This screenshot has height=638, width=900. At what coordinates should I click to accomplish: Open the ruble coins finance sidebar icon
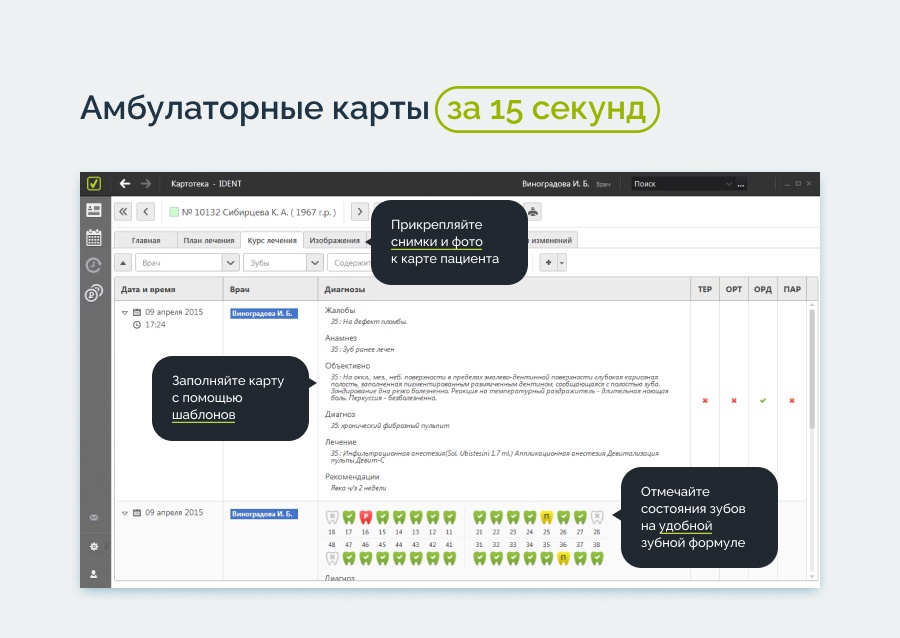coord(94,293)
